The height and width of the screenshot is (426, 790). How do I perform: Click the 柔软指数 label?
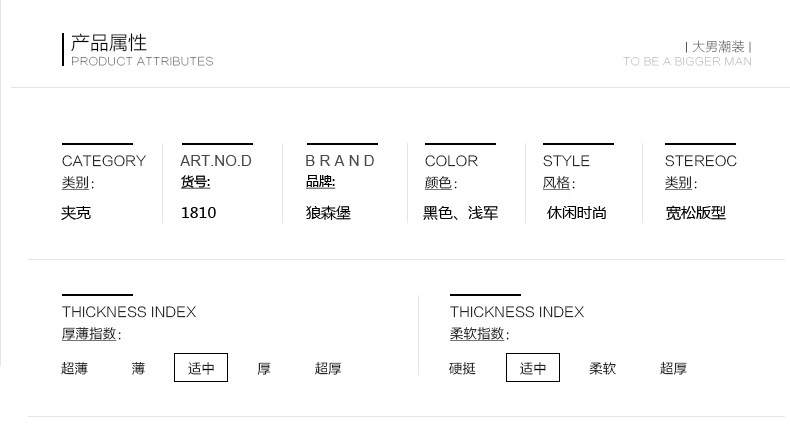[x=478, y=334]
